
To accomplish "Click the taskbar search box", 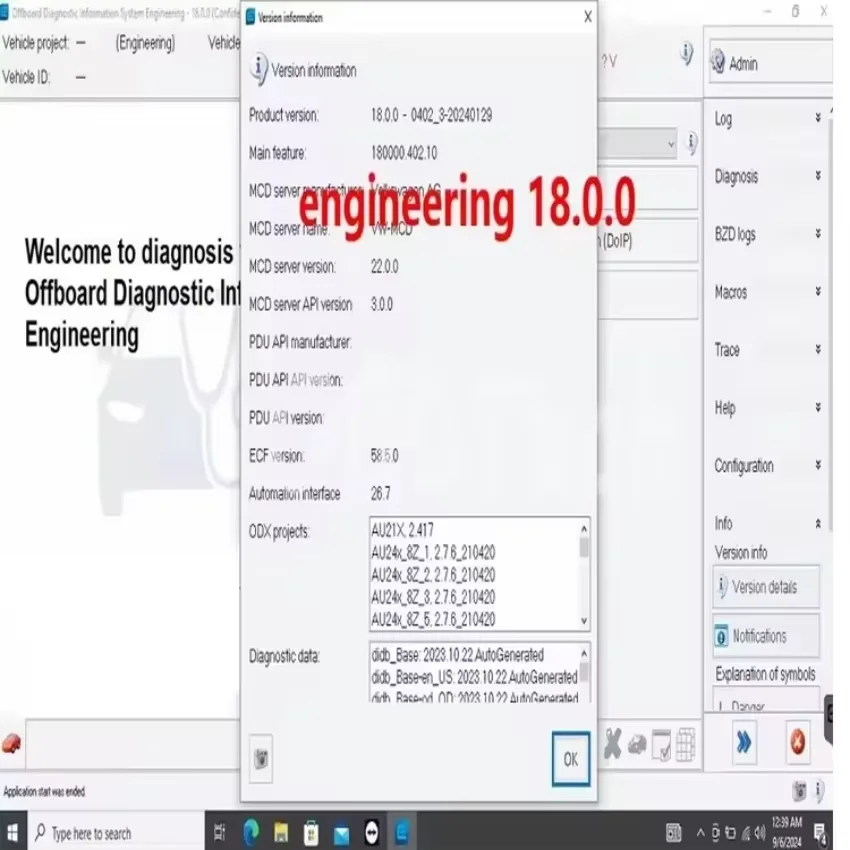I will click(x=116, y=832).
